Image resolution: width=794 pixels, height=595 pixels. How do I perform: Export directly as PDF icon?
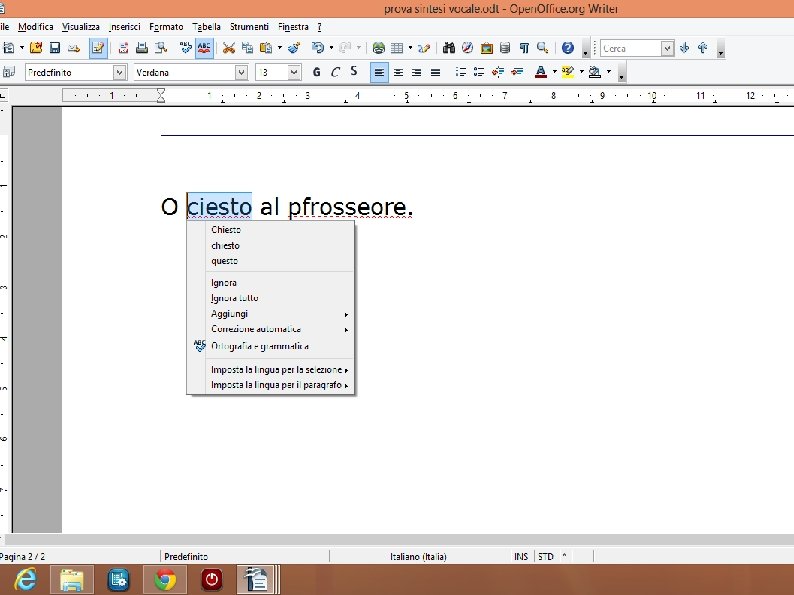tap(123, 48)
